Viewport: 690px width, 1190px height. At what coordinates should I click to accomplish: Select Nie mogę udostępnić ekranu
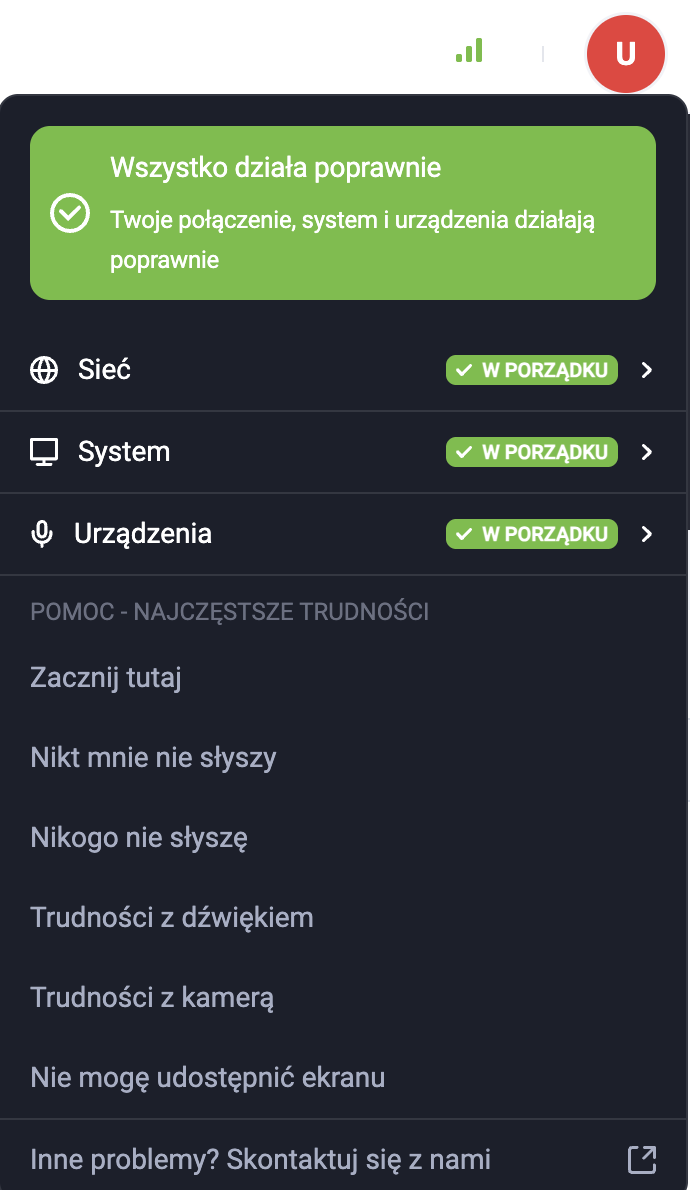pyautogui.click(x=208, y=1078)
